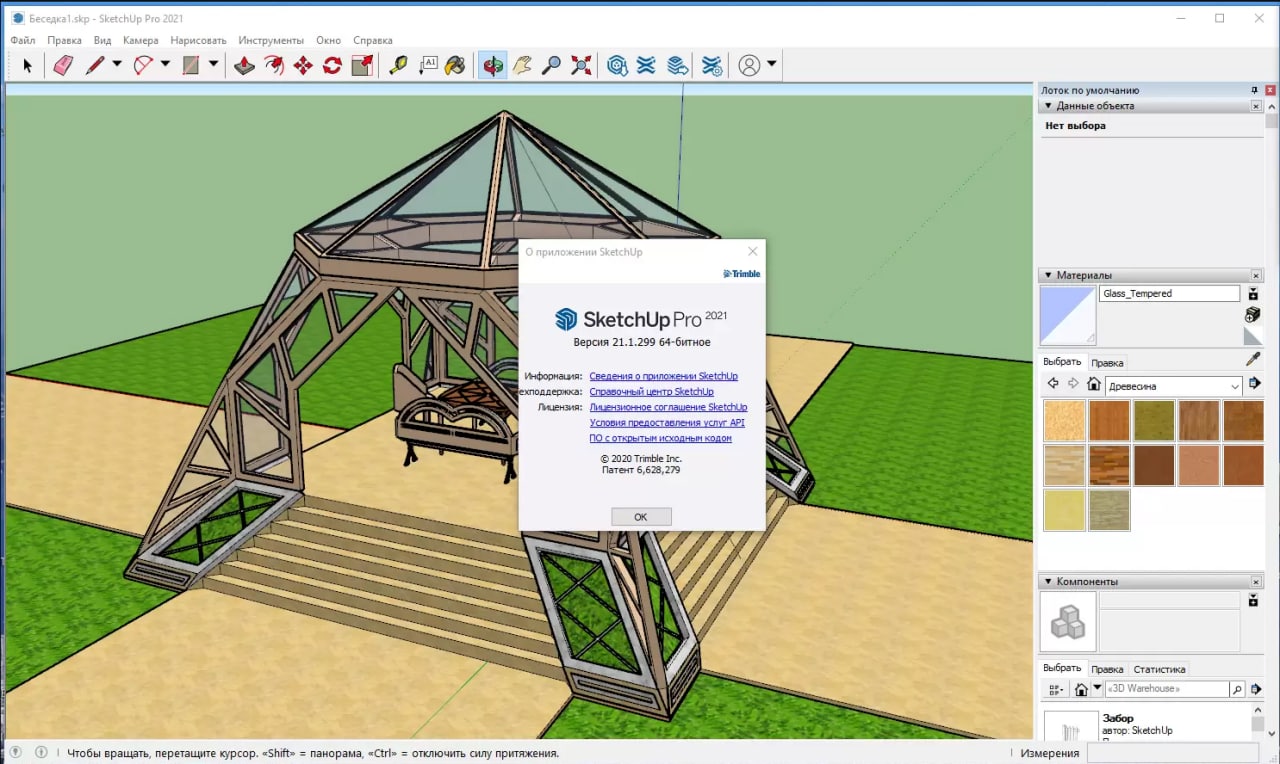Go back in Materials browser
The width and height of the screenshot is (1280, 764).
pyautogui.click(x=1053, y=384)
